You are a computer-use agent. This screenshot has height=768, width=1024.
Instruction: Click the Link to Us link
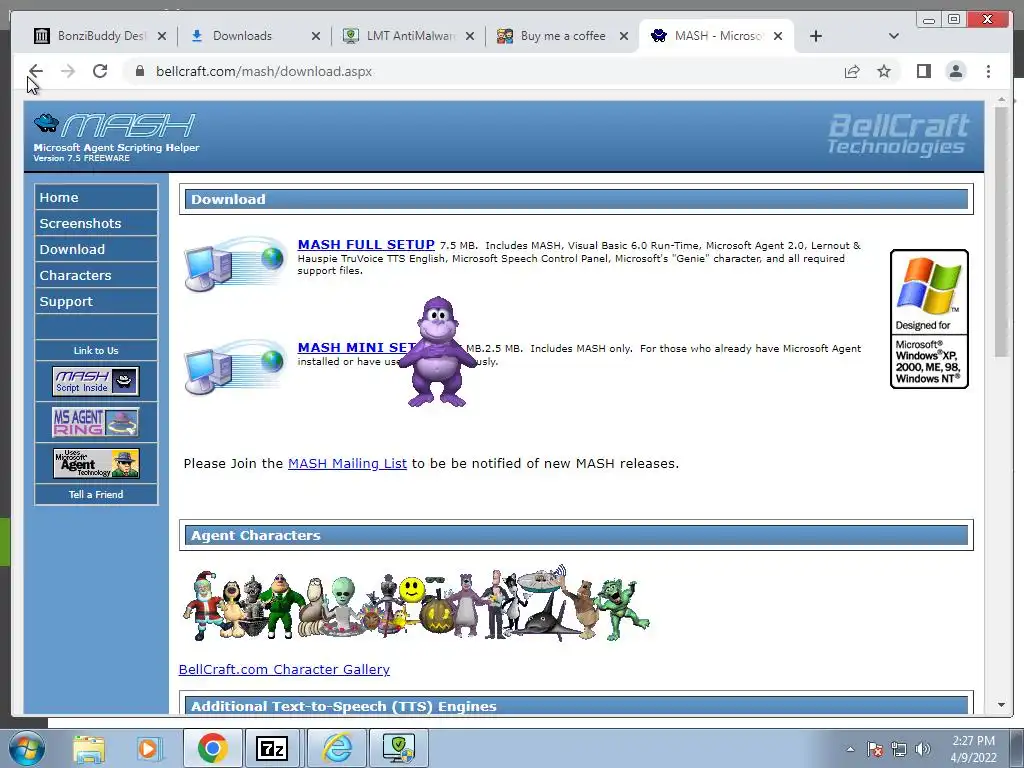pos(96,351)
